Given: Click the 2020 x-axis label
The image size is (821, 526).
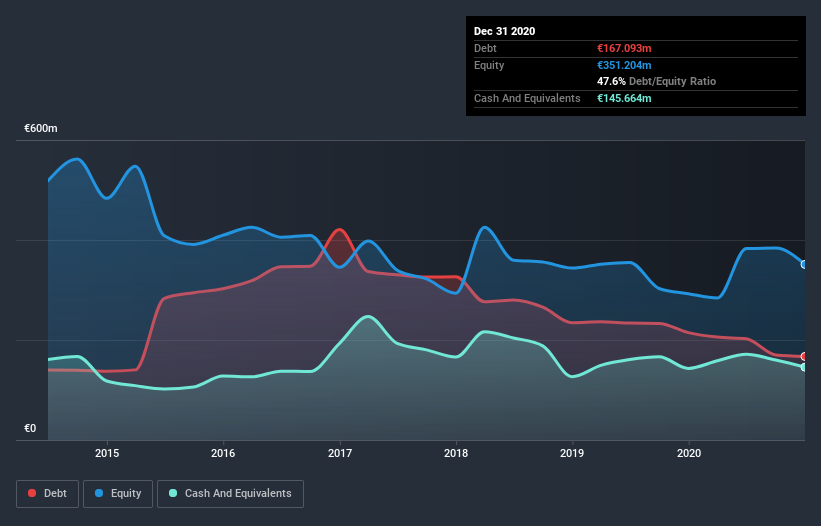Looking at the screenshot, I should (x=689, y=453).
